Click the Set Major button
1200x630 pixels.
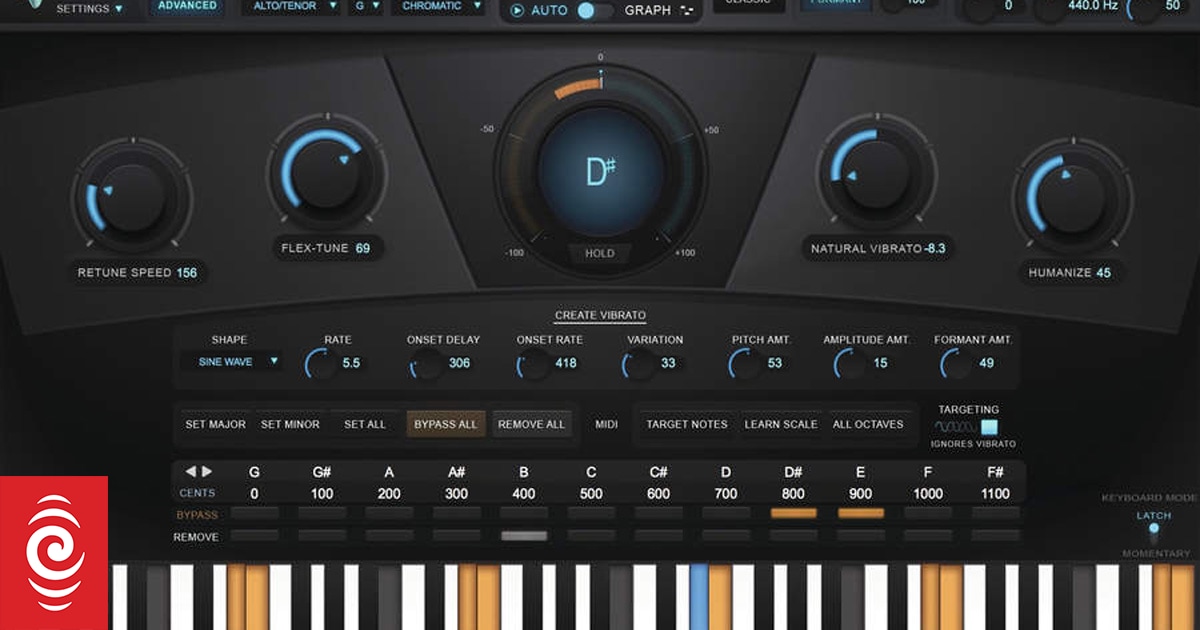pyautogui.click(x=215, y=424)
